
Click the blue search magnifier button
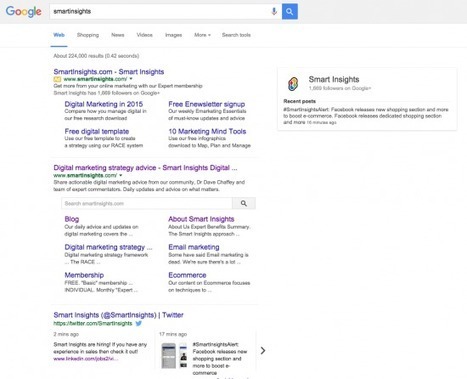[290, 11]
